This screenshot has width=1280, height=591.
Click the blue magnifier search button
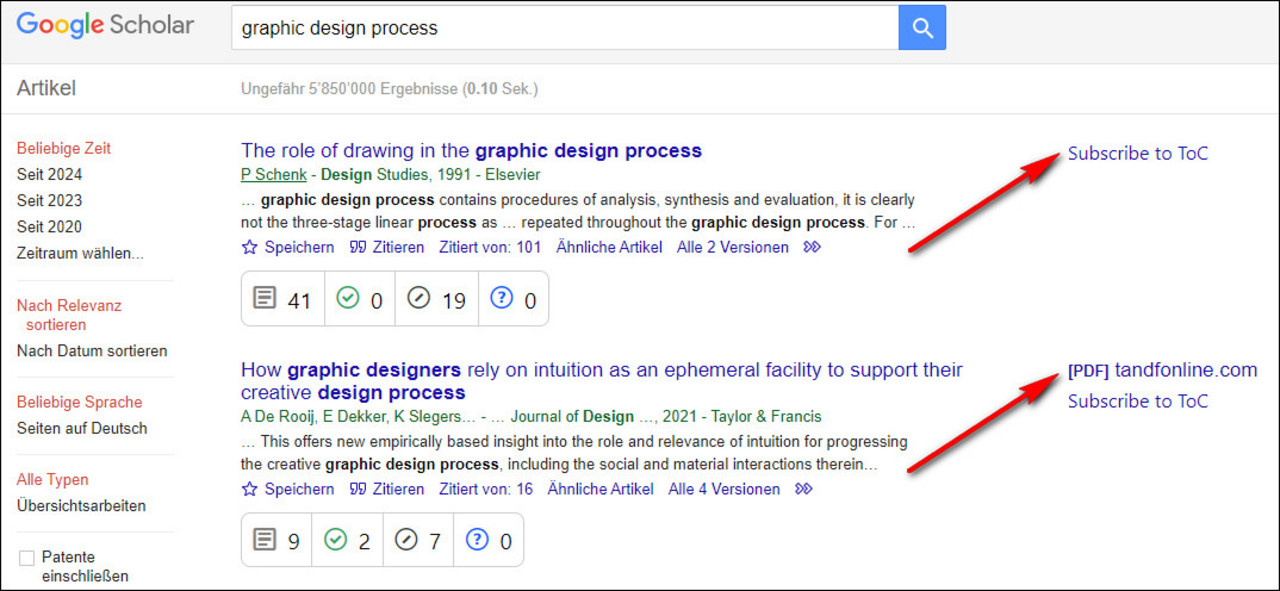coord(921,28)
